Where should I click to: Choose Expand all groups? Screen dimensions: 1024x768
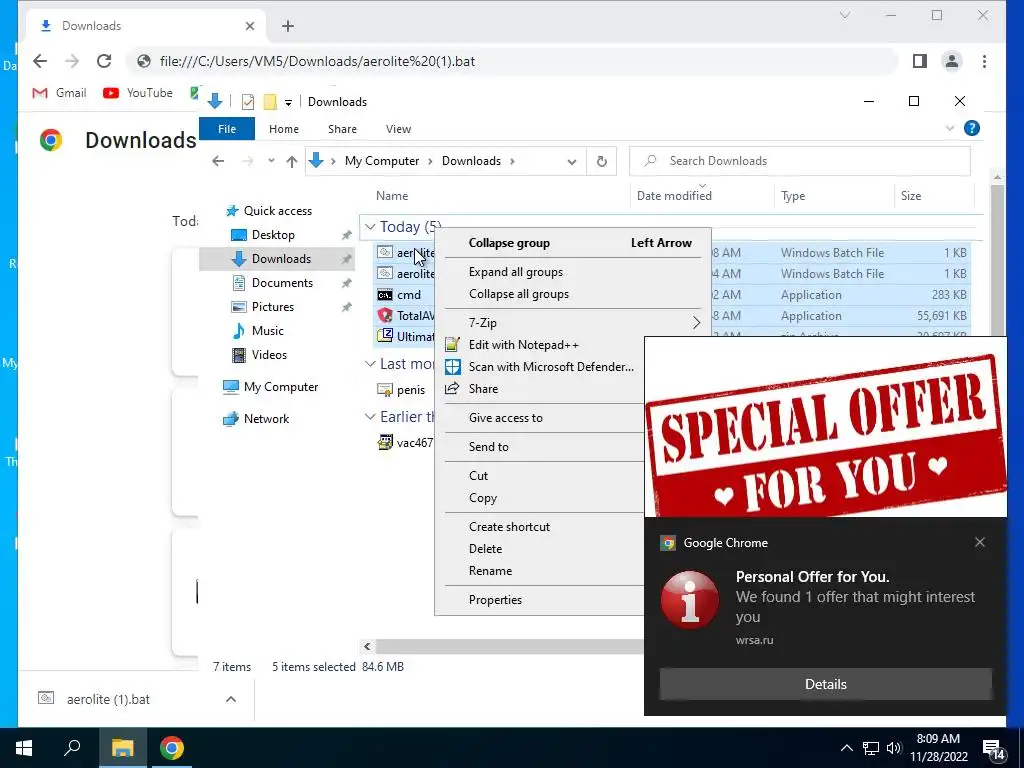pyautogui.click(x=516, y=272)
